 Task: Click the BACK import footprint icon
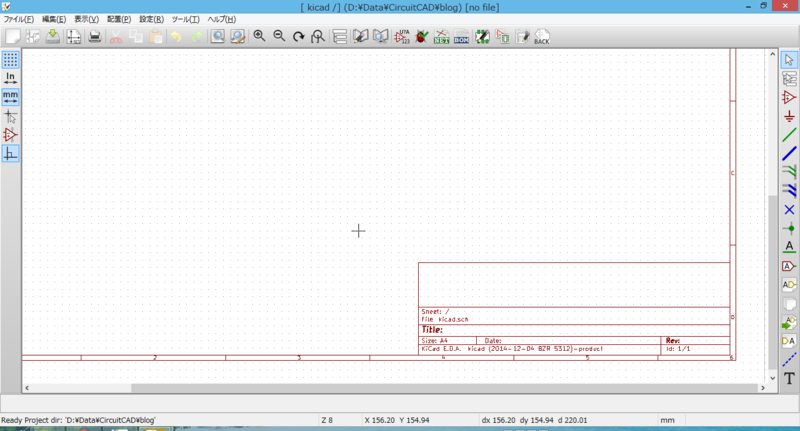click(x=542, y=36)
